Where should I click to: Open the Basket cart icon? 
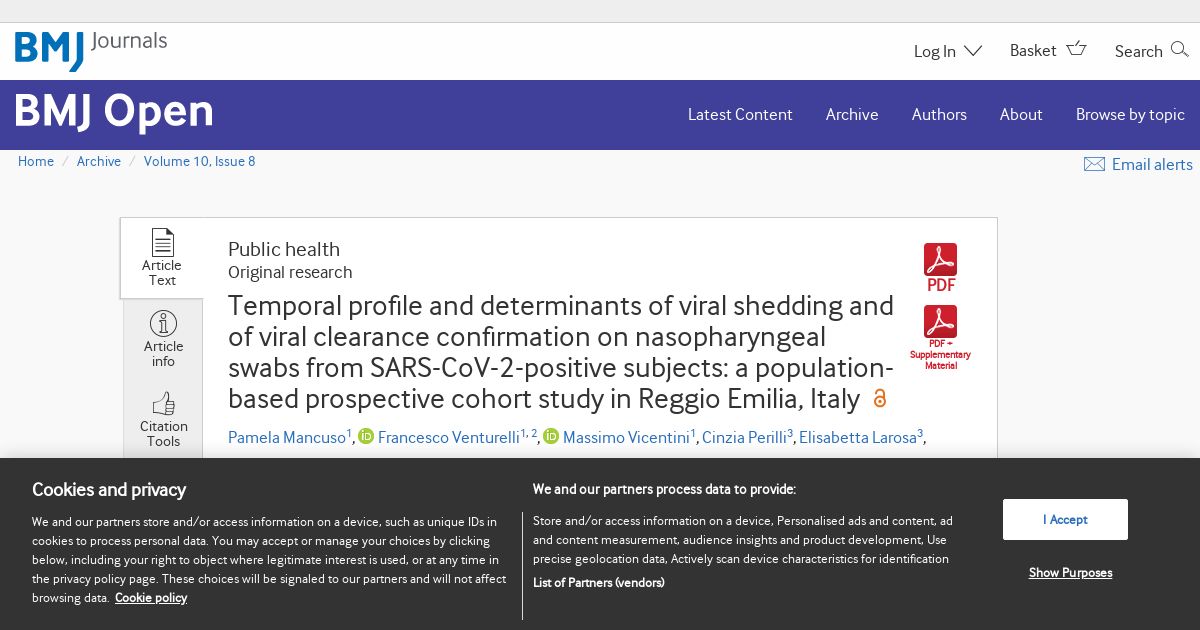[1077, 48]
